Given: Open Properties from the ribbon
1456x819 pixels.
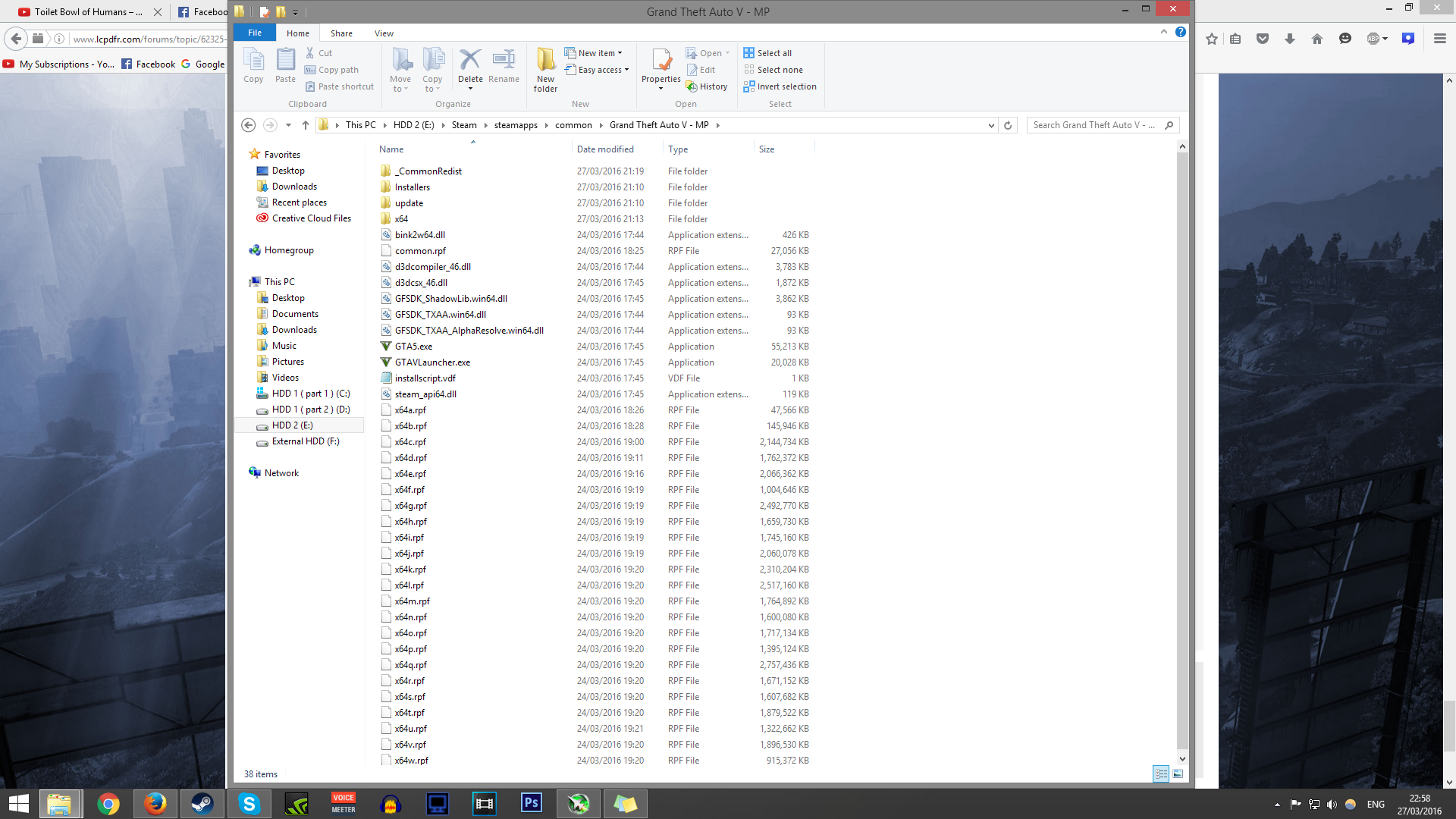Looking at the screenshot, I should click(661, 61).
